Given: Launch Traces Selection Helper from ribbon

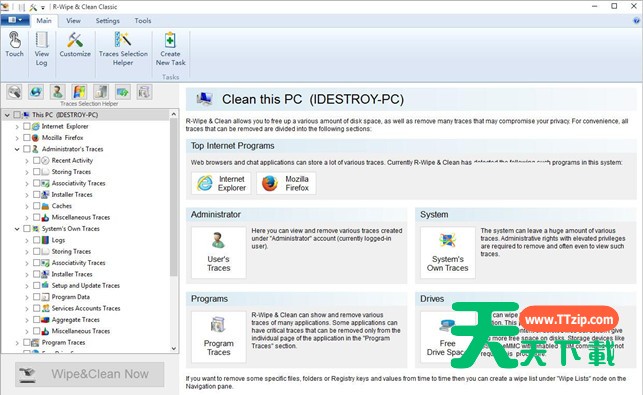Looking at the screenshot, I should [123, 49].
